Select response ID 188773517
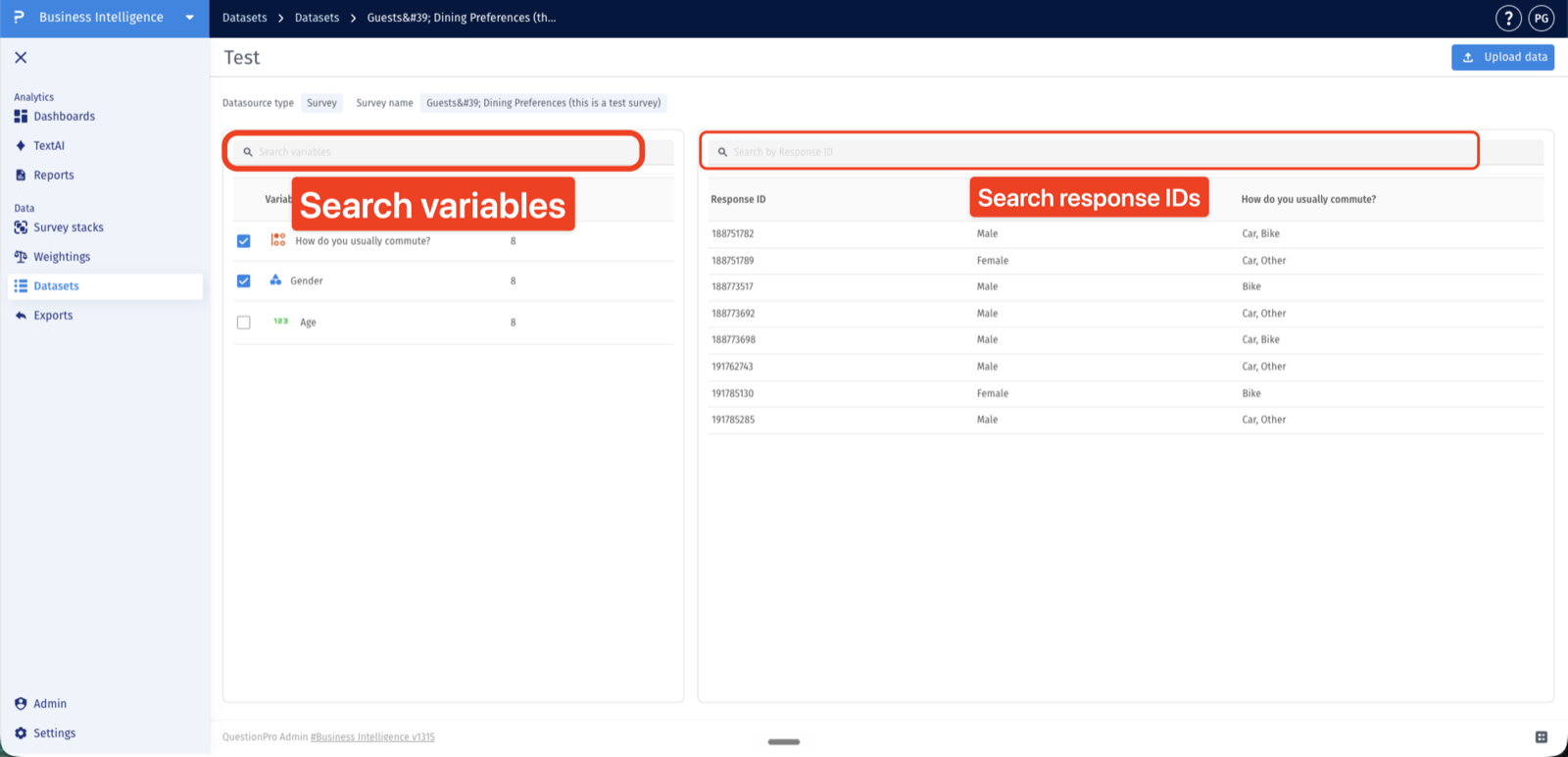 [732, 286]
